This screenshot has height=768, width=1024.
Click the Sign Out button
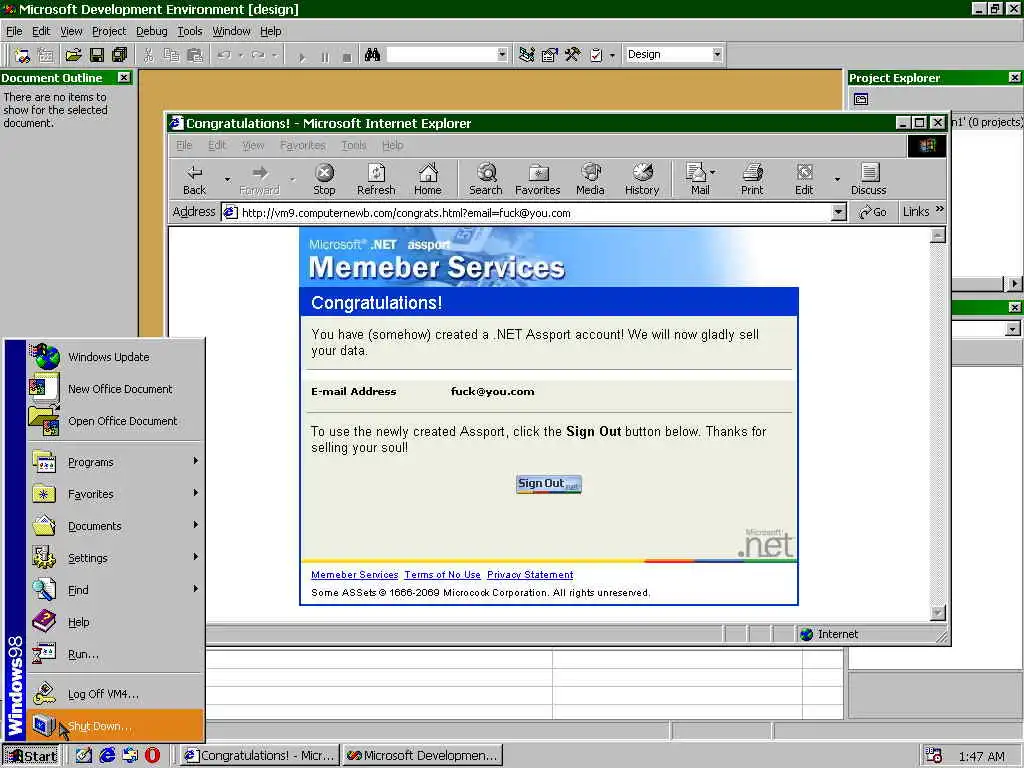(x=549, y=484)
